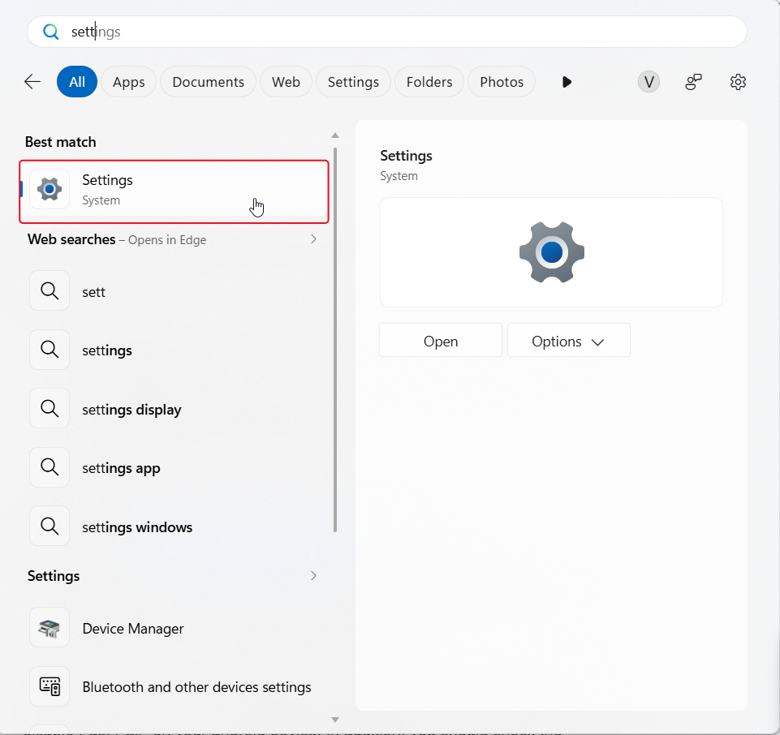The height and width of the screenshot is (735, 780).
Task: Open the chat/work account icon
Action: tap(693, 82)
